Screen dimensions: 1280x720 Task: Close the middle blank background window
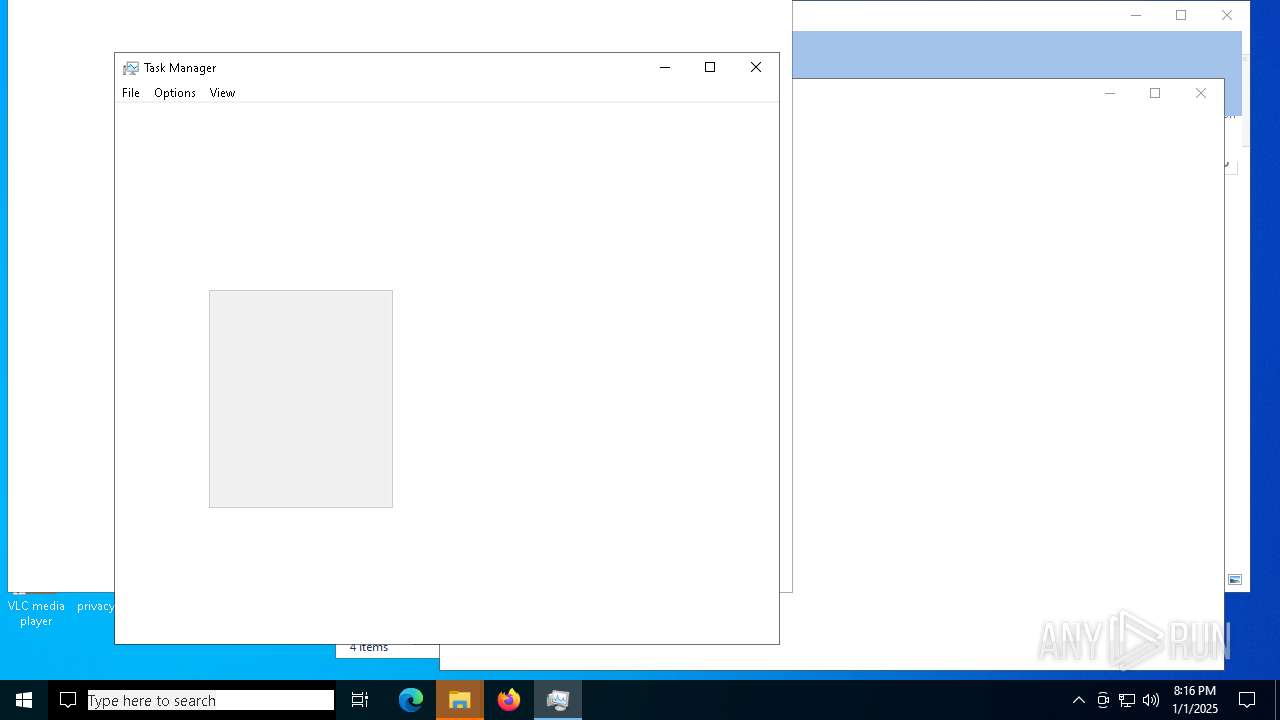(1201, 93)
